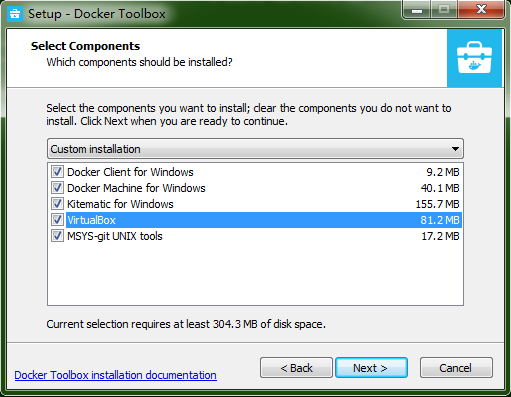Click the 155.7 MB size value
Image resolution: width=511 pixels, height=397 pixels.
437,204
